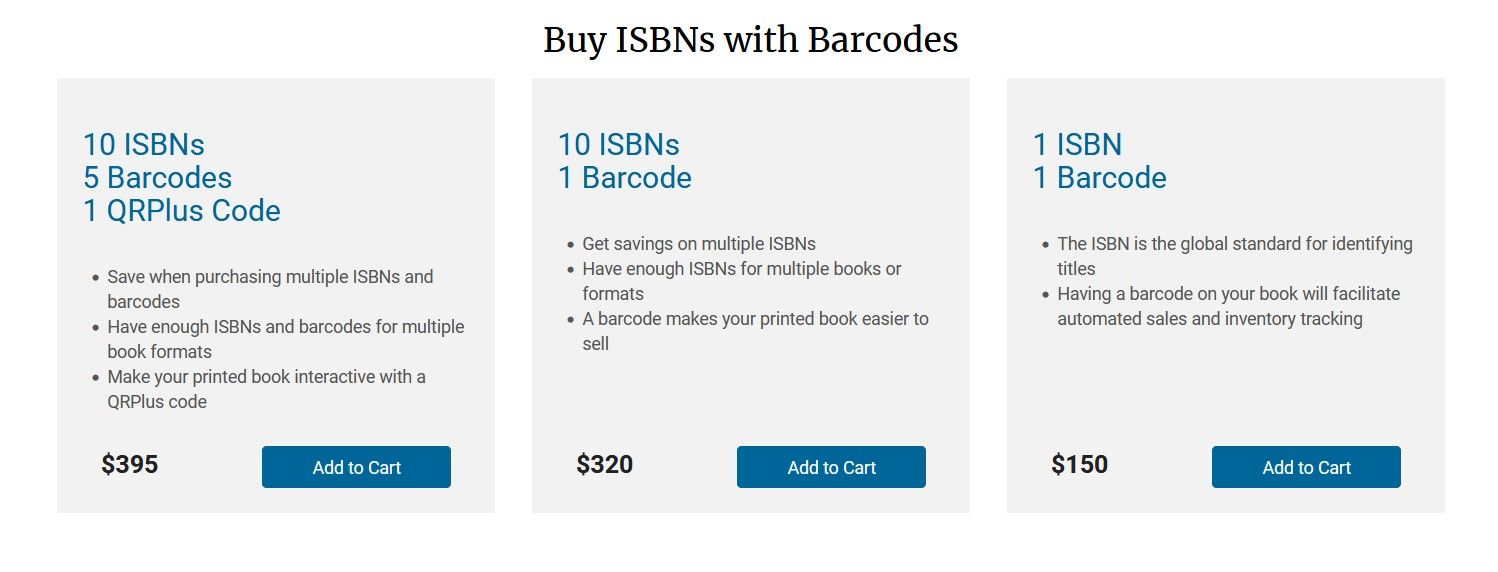The height and width of the screenshot is (572, 1498).
Task: Click 'Make your printed book interactive' bullet
Action: pos(266,377)
